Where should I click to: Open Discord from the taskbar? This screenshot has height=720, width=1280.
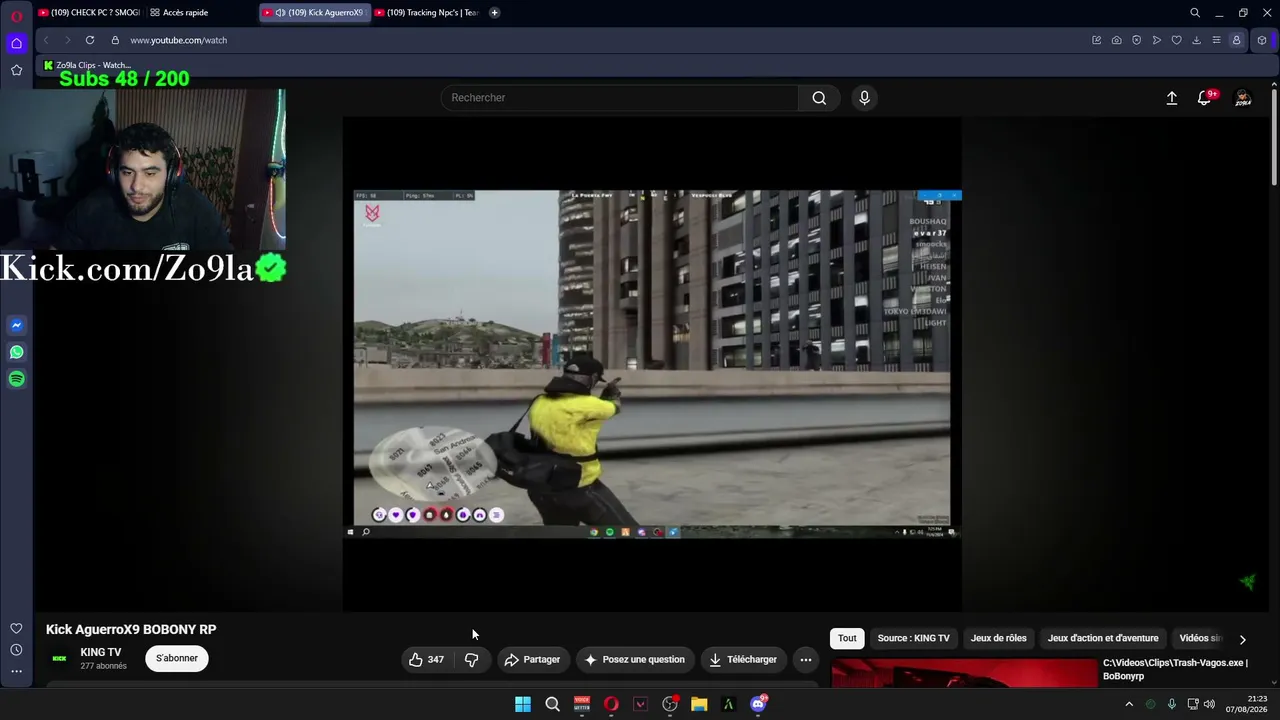pyautogui.click(x=758, y=704)
